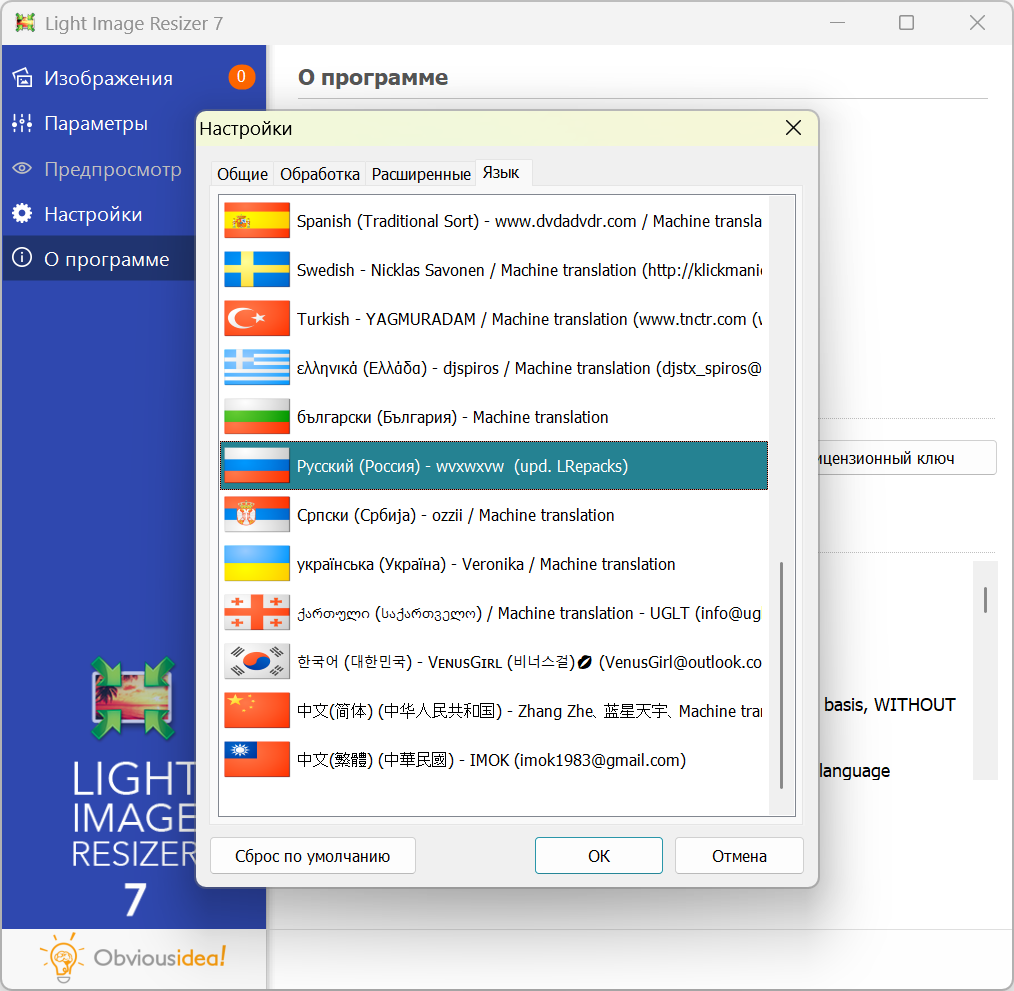Confirm with the OK button

[599, 856]
